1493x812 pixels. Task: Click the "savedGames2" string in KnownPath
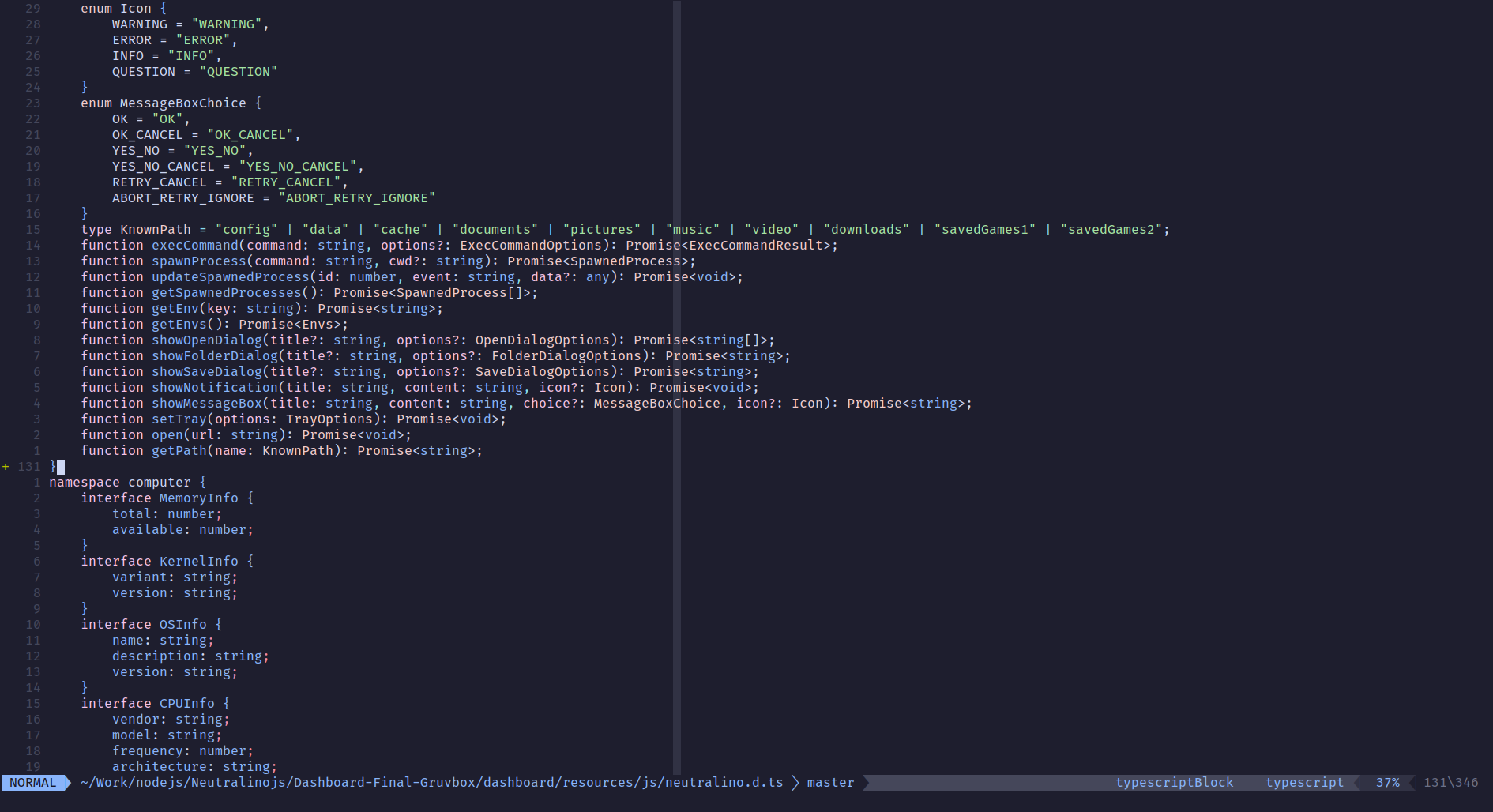(x=1111, y=230)
